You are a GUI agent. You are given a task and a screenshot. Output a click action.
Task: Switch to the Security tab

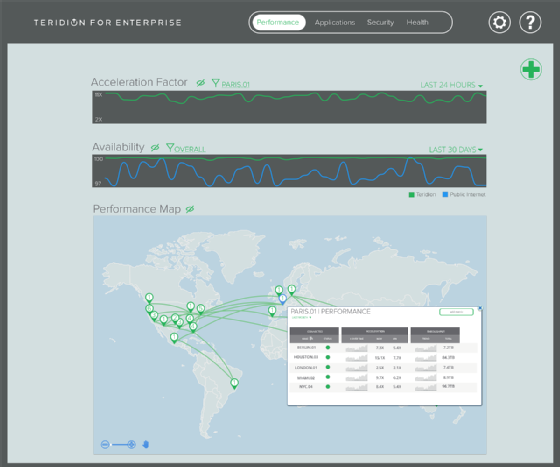pos(380,22)
